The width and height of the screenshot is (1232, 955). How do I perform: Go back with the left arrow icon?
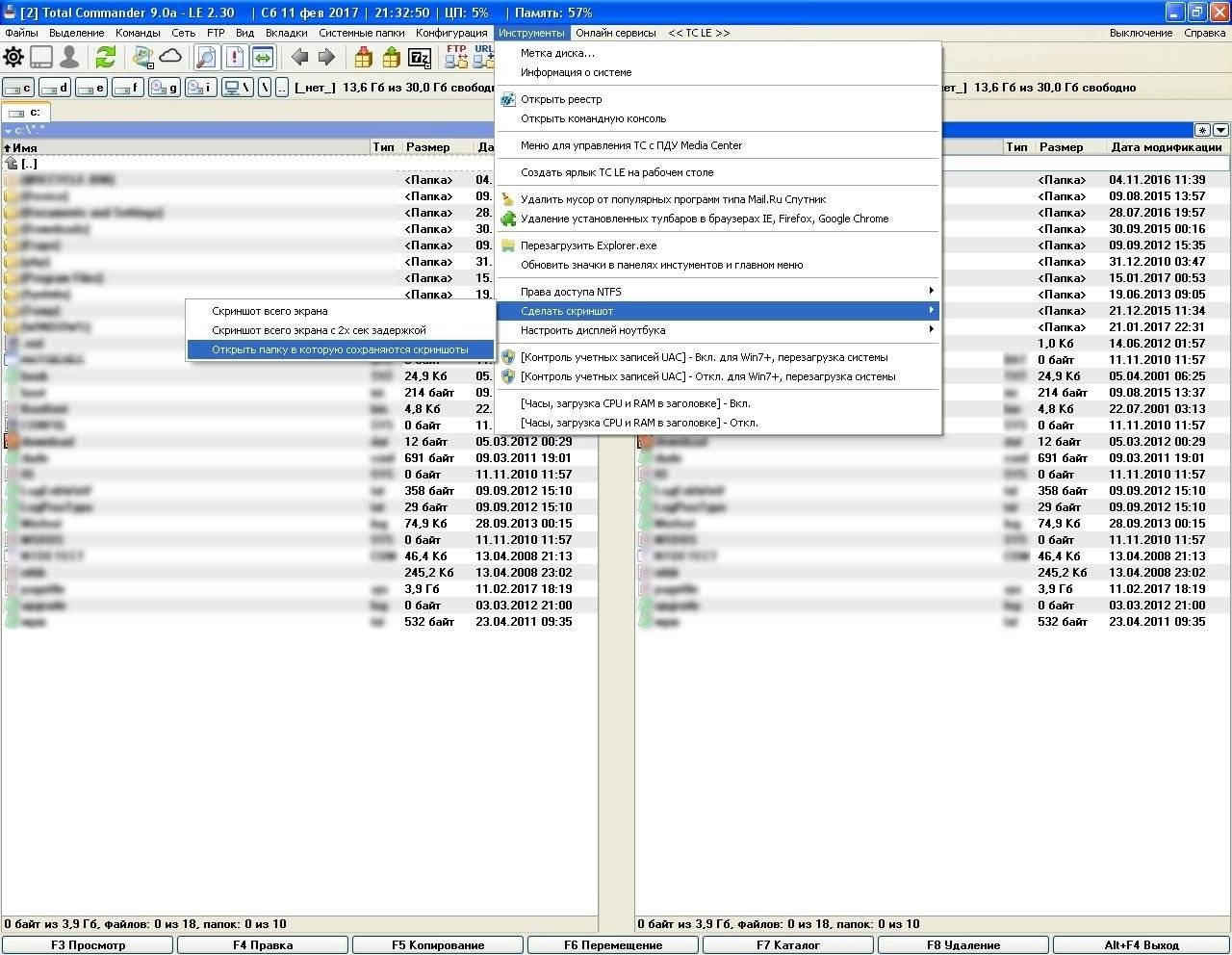[299, 57]
